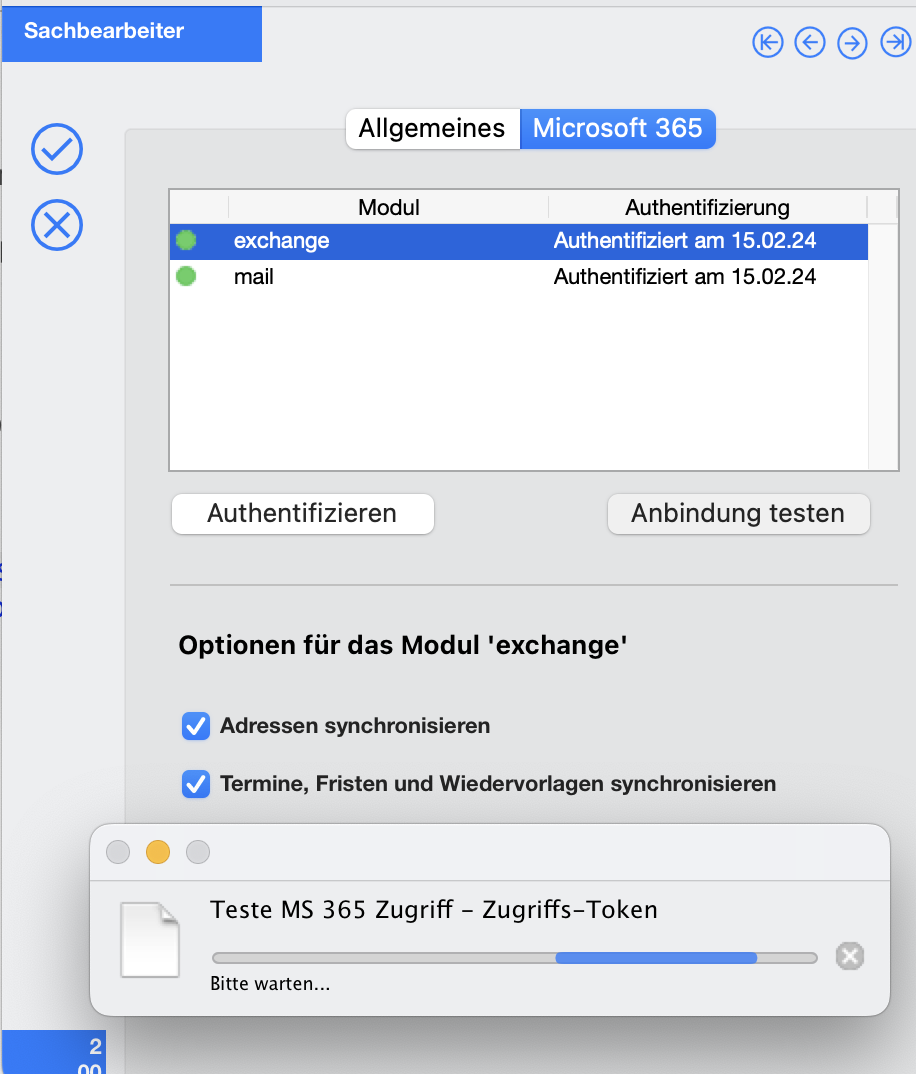Click the Authentifizieren button

coord(303,514)
